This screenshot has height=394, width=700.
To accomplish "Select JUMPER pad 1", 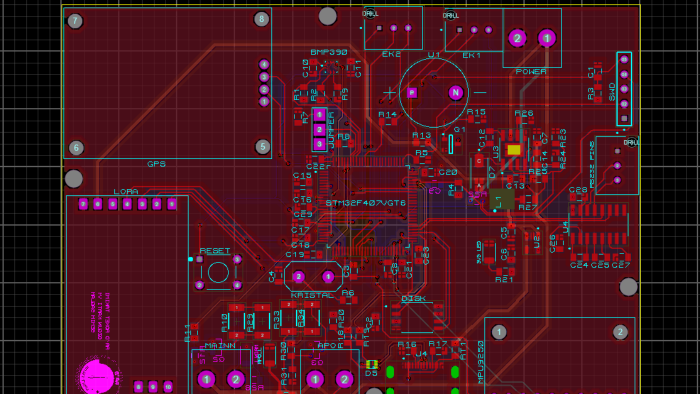I will pos(319,115).
